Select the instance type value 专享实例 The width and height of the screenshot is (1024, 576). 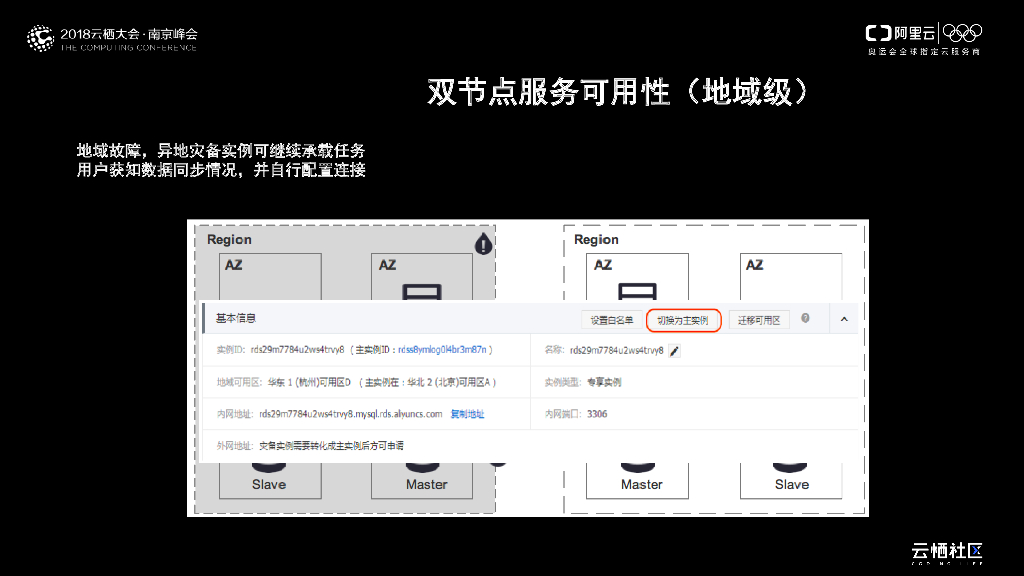(604, 382)
